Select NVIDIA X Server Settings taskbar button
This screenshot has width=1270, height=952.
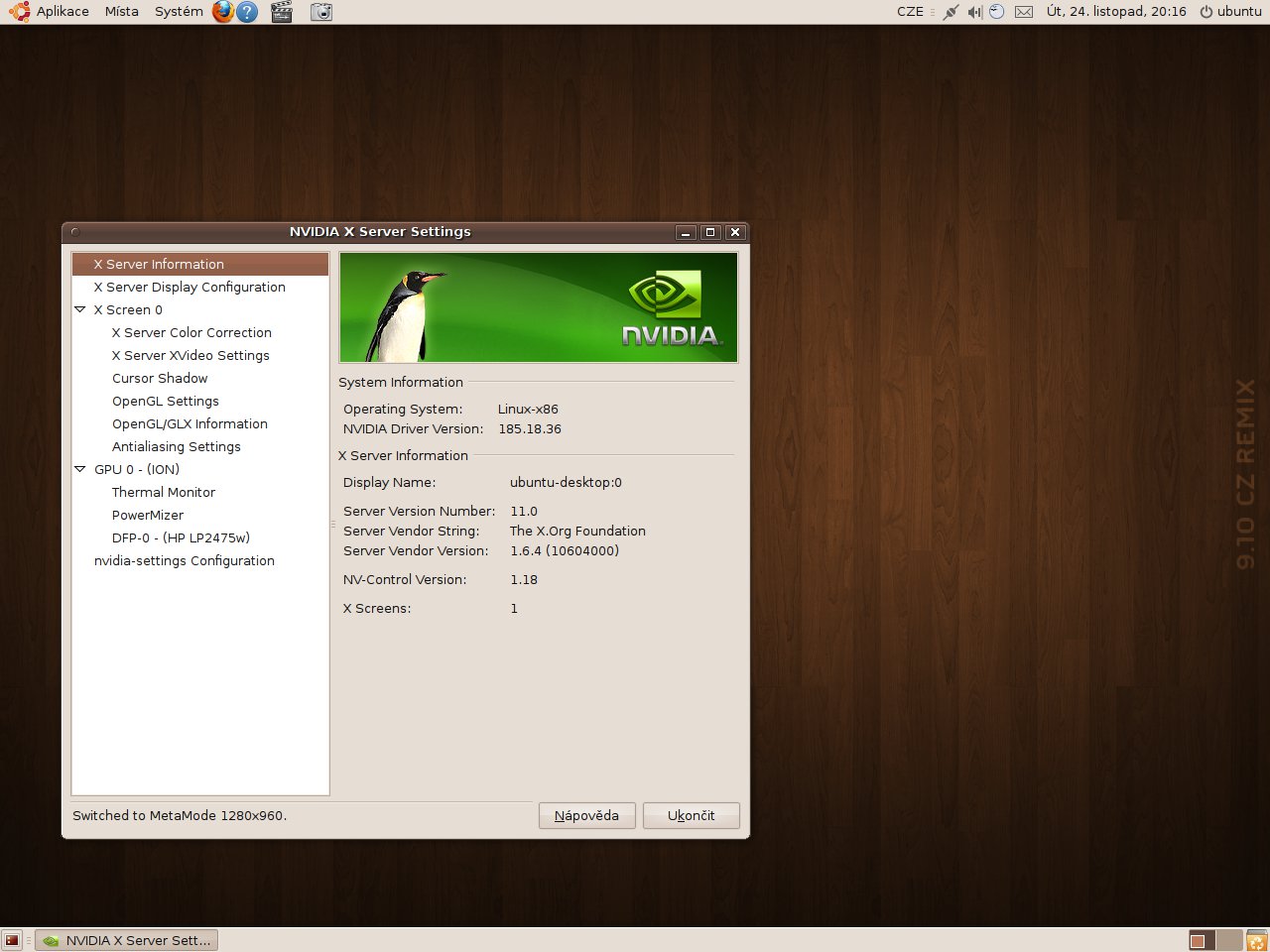127,940
